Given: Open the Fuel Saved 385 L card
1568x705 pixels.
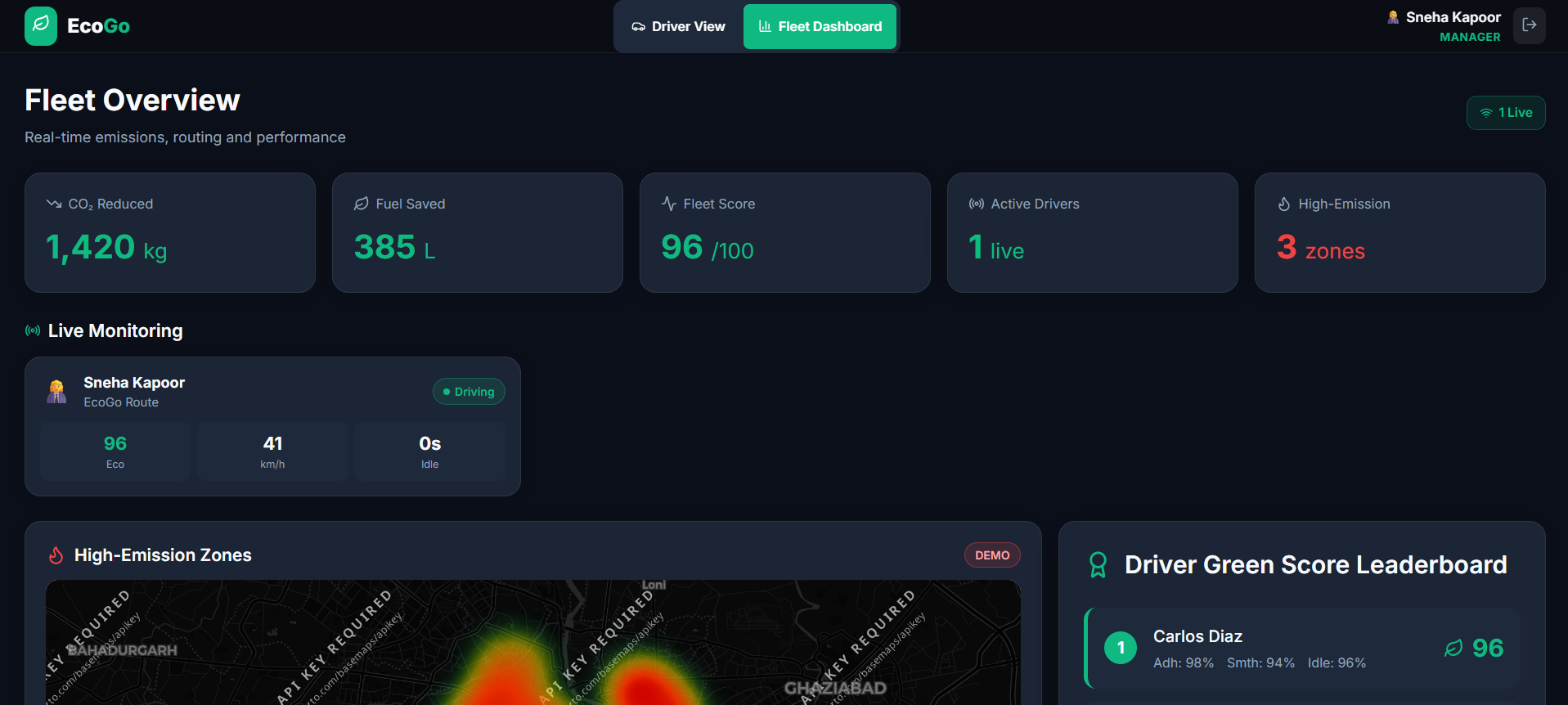Looking at the screenshot, I should (x=478, y=232).
